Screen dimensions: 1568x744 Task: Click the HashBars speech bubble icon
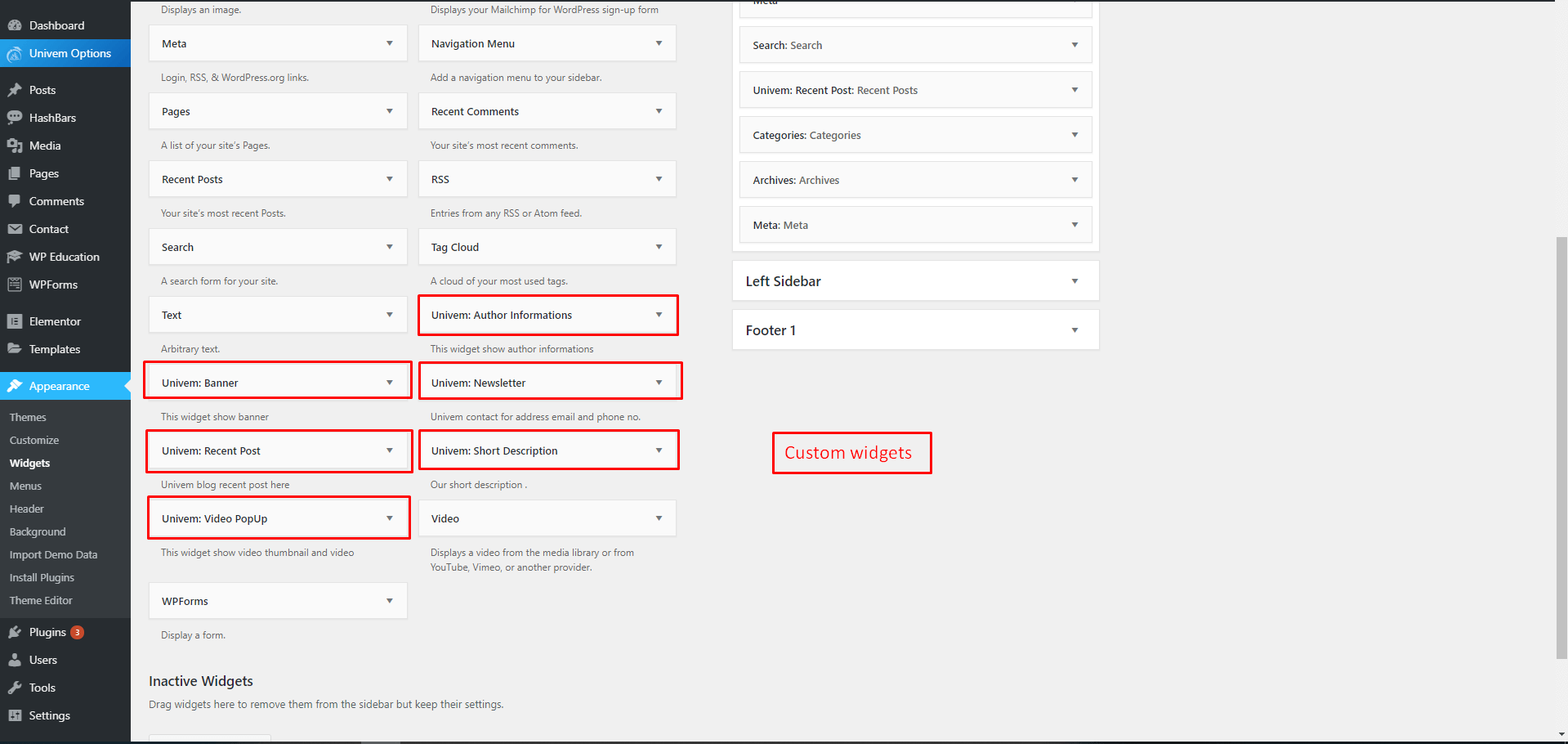pos(15,118)
